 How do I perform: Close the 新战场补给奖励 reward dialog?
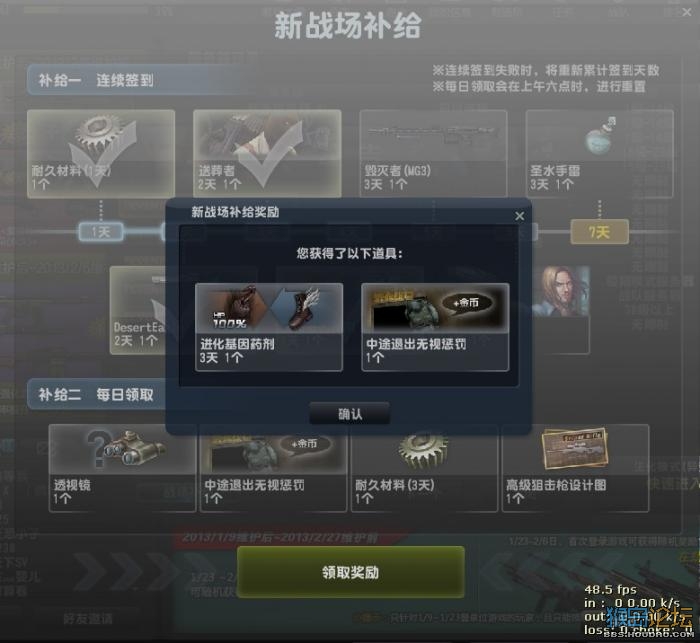[x=519, y=216]
